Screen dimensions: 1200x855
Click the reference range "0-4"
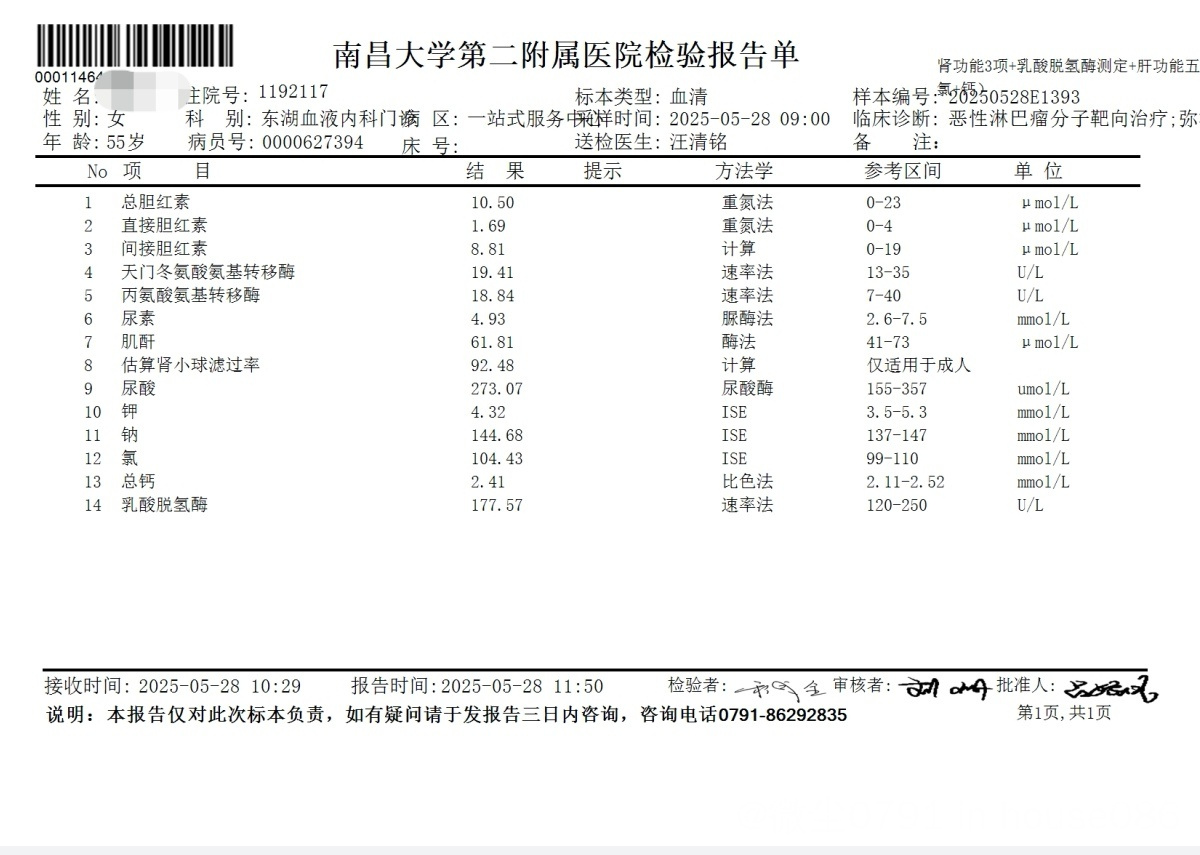click(x=879, y=226)
